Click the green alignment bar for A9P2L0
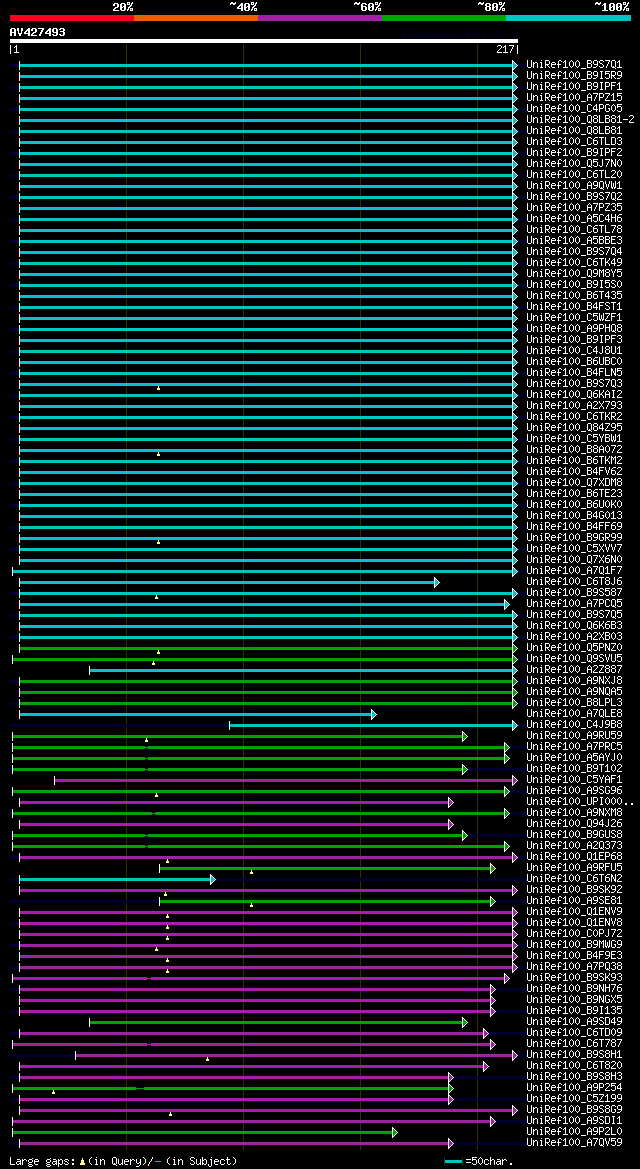The height and width of the screenshot is (1169, 640). 205,1132
